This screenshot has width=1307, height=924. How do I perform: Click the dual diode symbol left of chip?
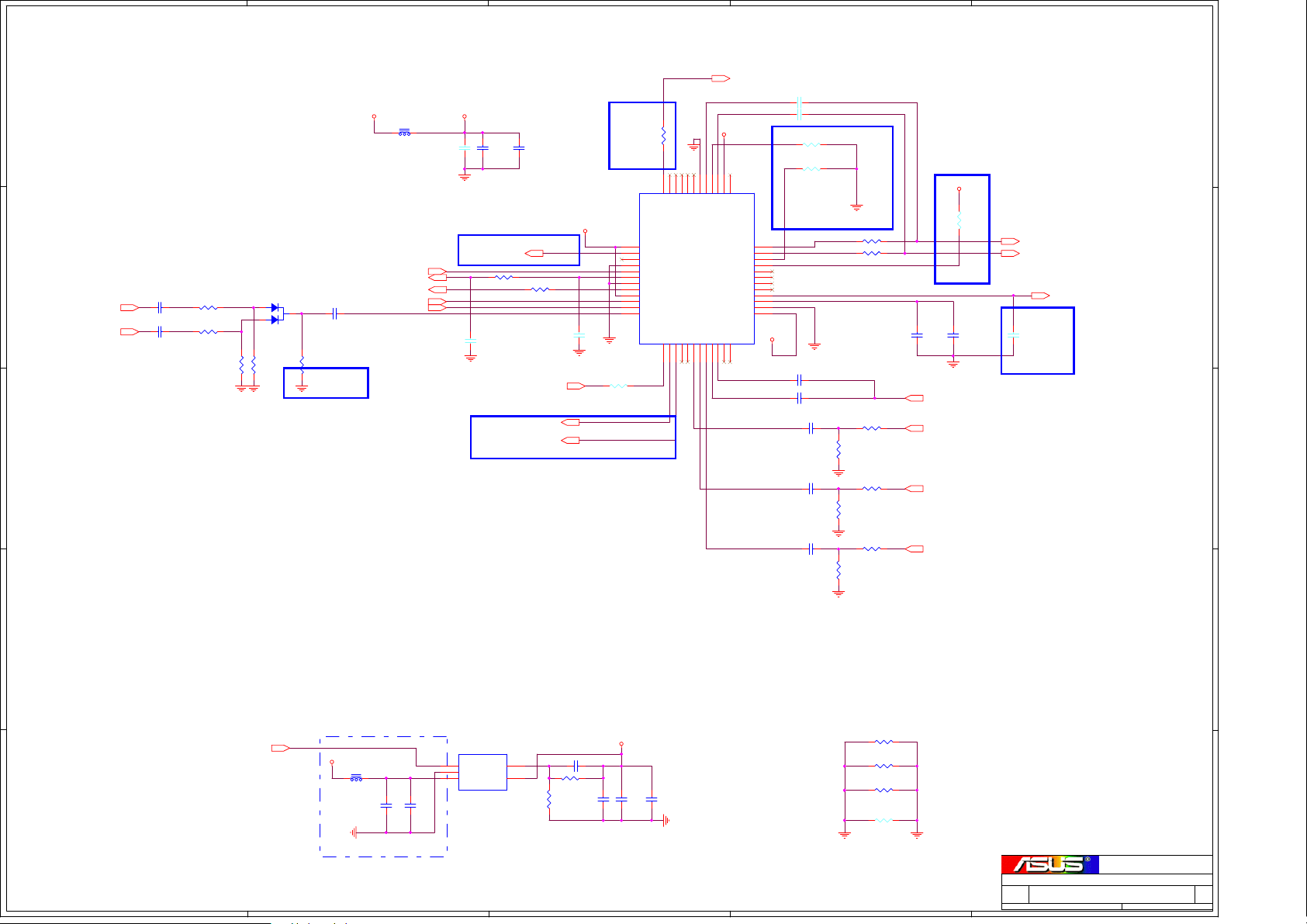tap(275, 313)
